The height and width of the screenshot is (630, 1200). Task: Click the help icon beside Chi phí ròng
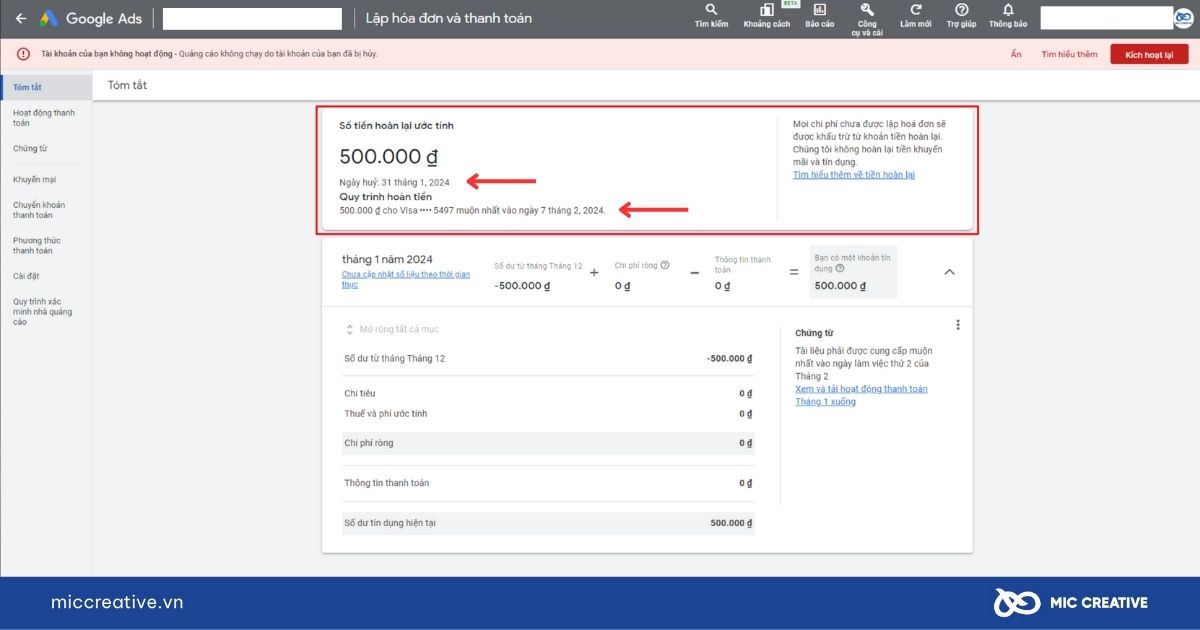(665, 266)
